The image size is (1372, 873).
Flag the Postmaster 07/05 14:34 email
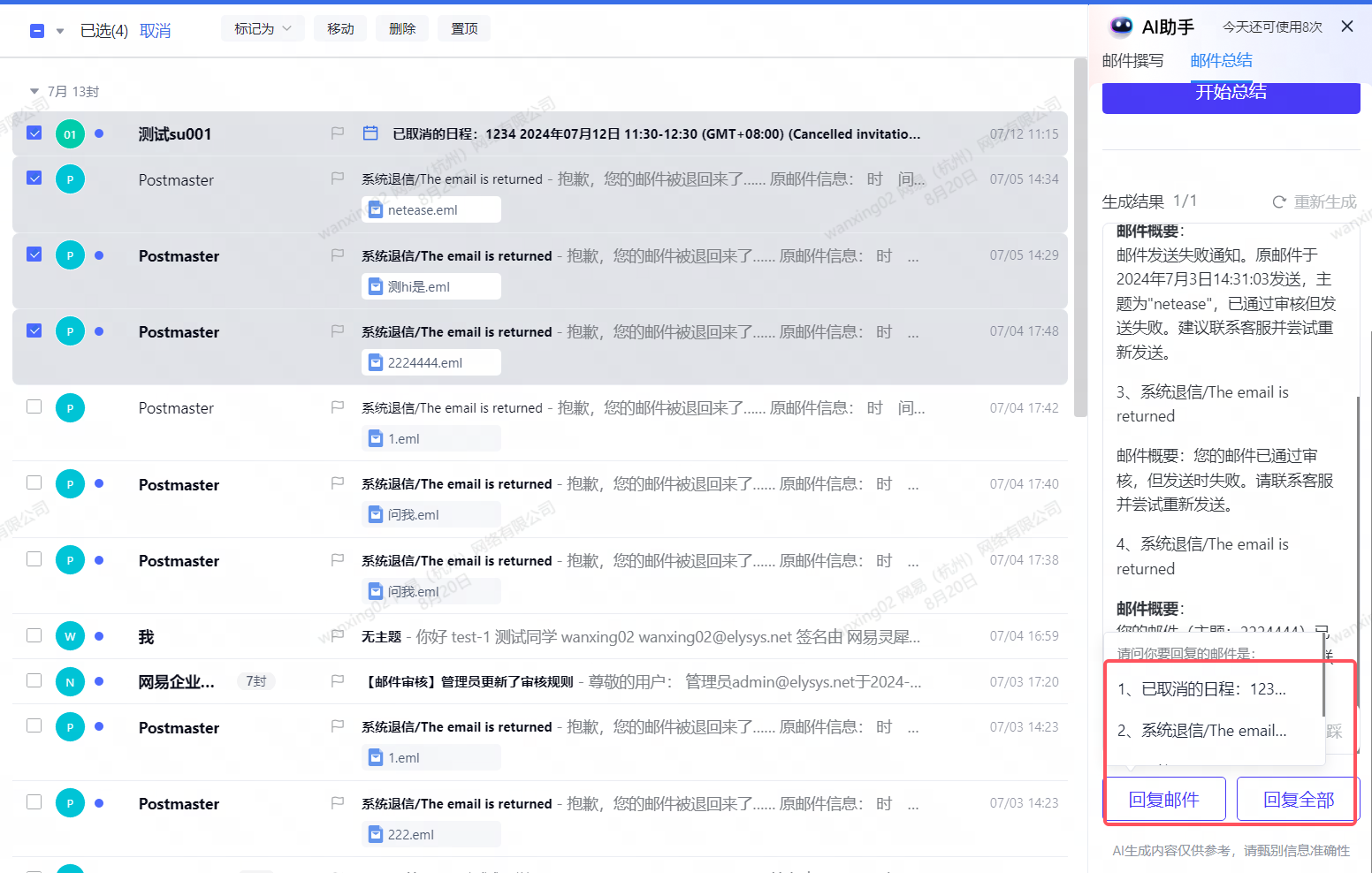pyautogui.click(x=338, y=178)
